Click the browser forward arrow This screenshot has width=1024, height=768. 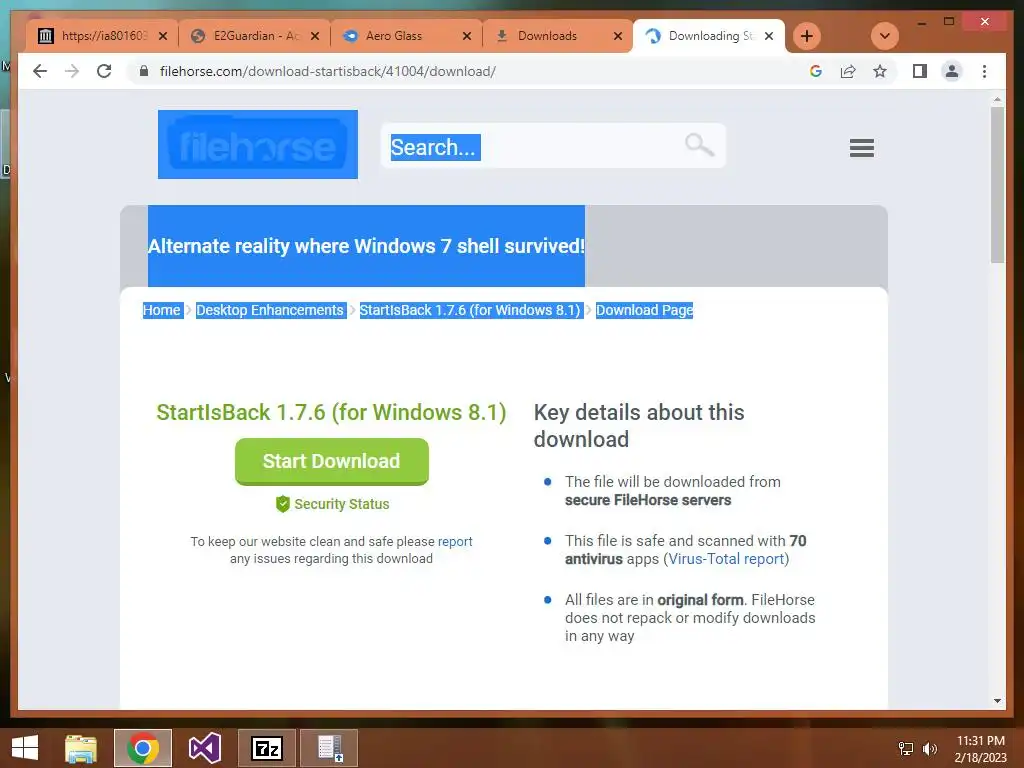pyautogui.click(x=72, y=71)
